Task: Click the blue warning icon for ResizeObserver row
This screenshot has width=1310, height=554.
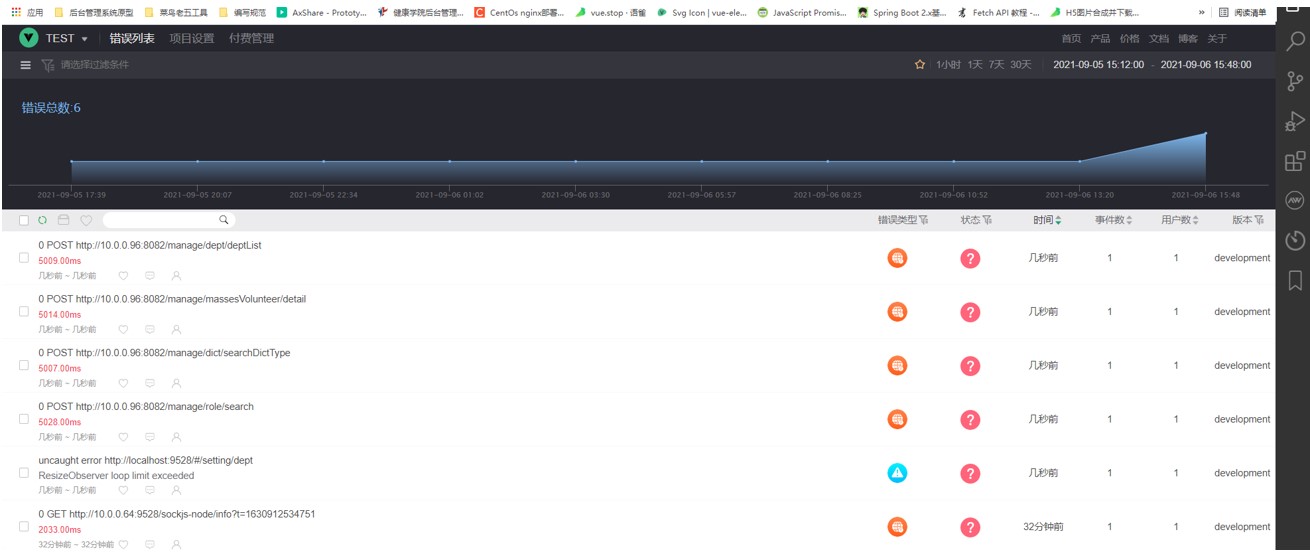Action: [897, 473]
